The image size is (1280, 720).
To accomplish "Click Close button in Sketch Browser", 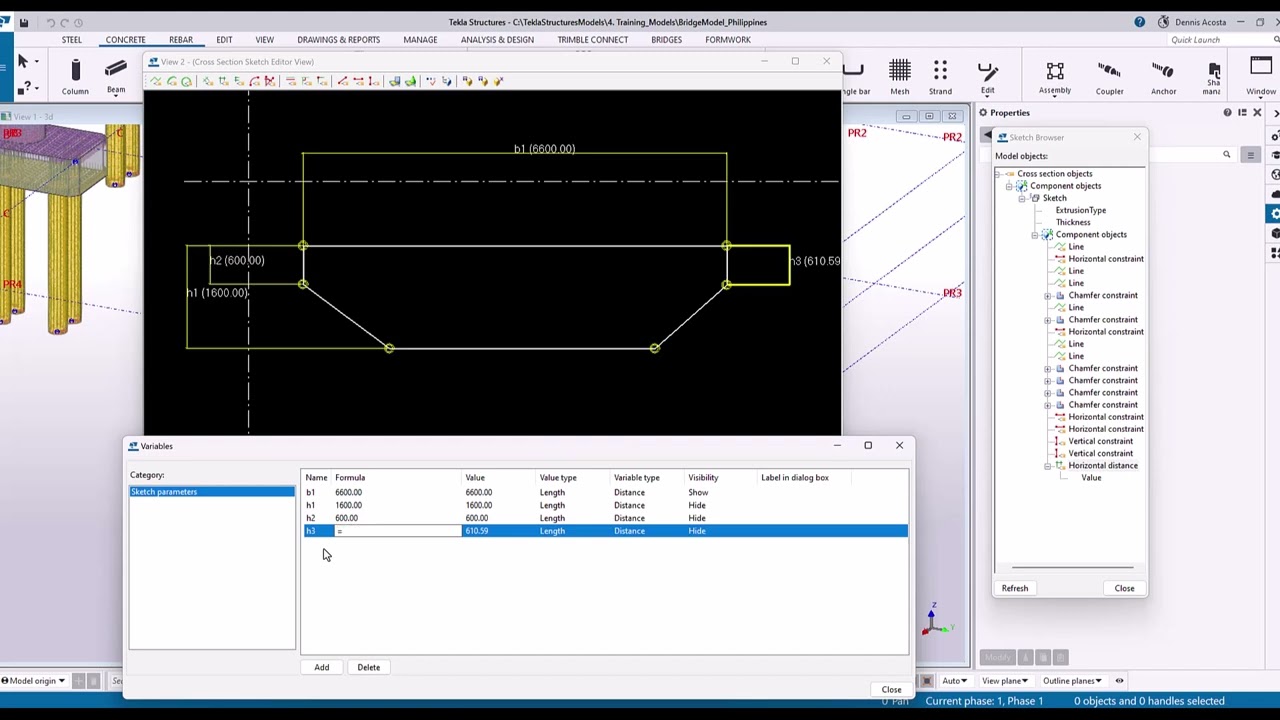I will 1125,588.
